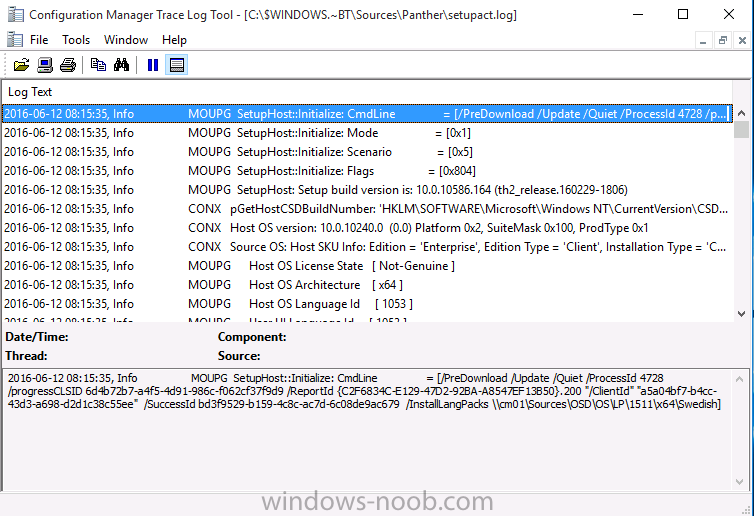The image size is (754, 516).
Task: Select the SetupHost::Initialize: Scenario log row
Action: pyautogui.click(x=367, y=152)
